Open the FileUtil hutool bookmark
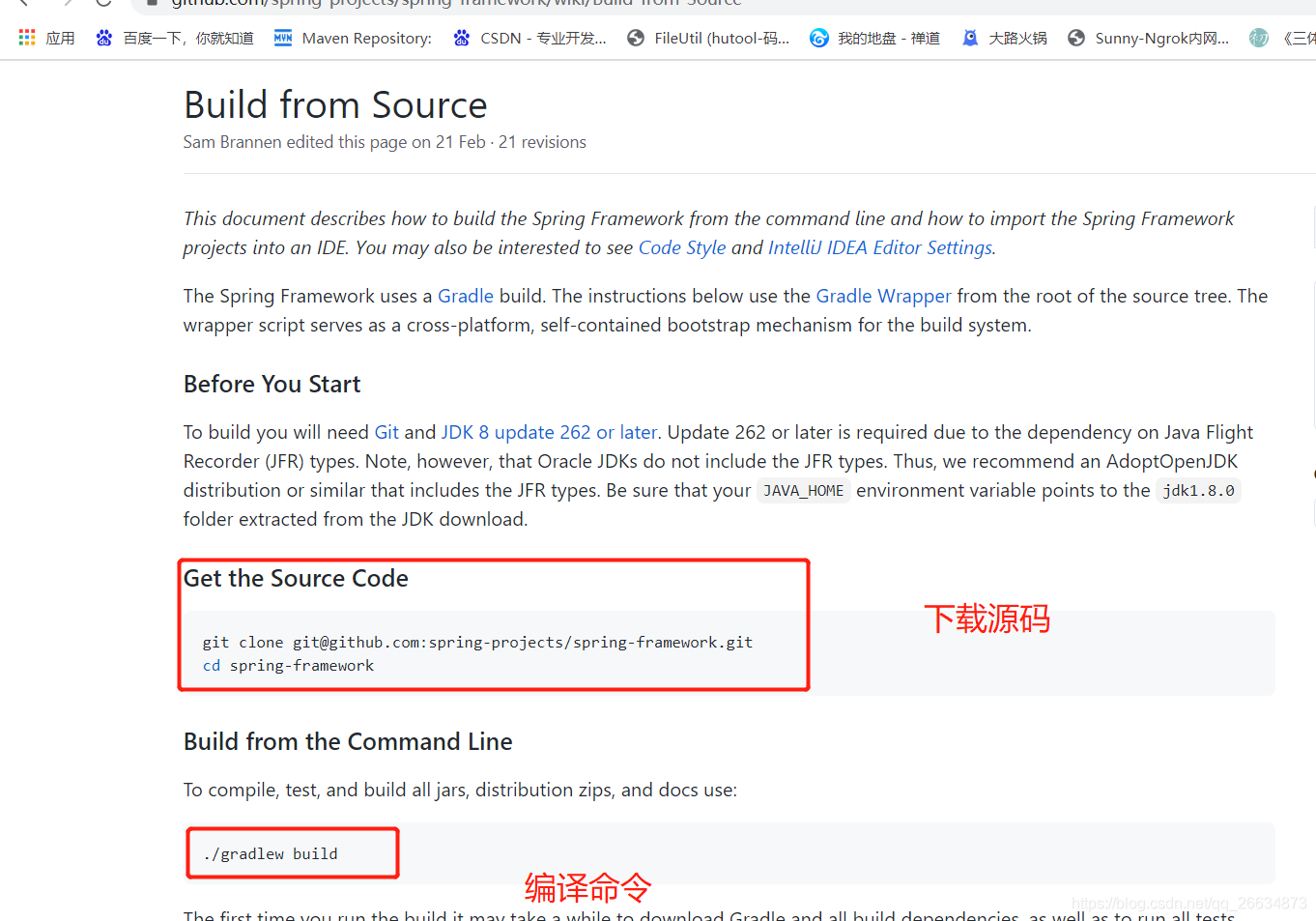 [x=708, y=38]
